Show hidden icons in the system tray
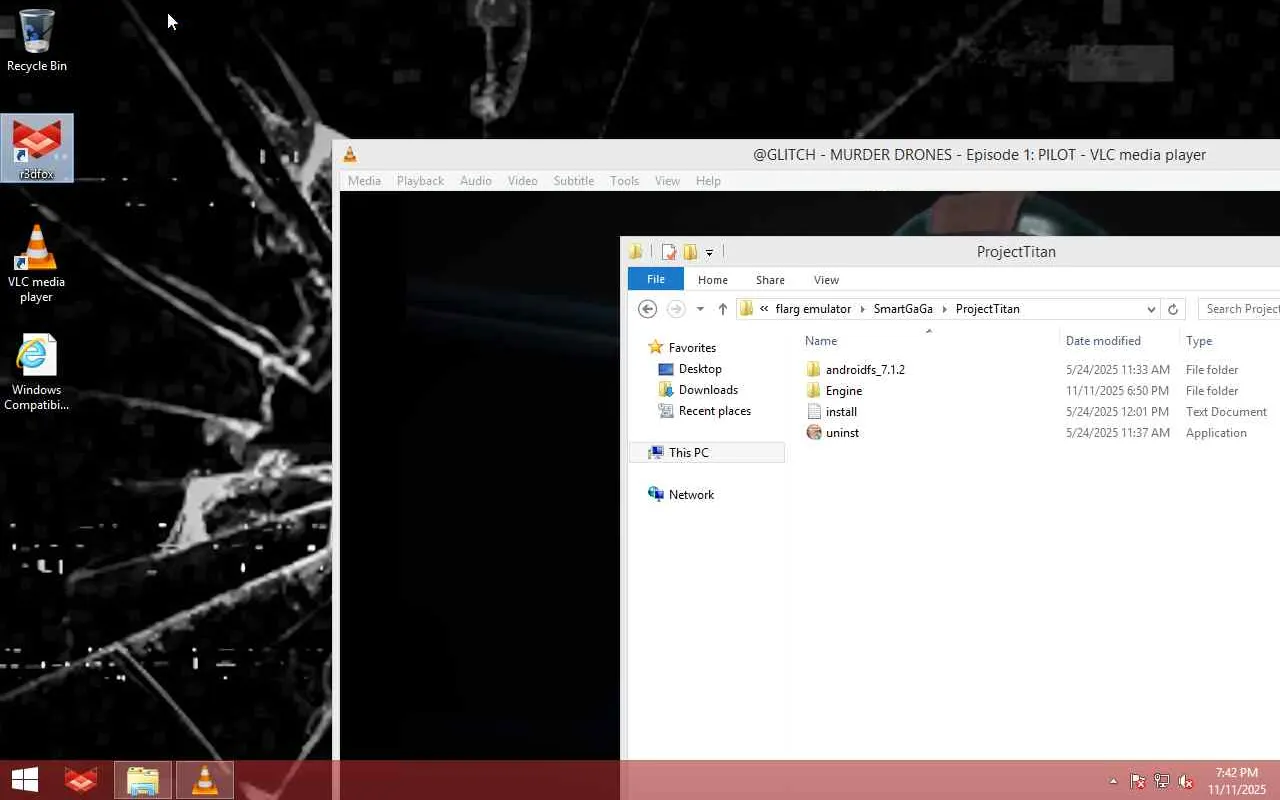 click(1113, 781)
